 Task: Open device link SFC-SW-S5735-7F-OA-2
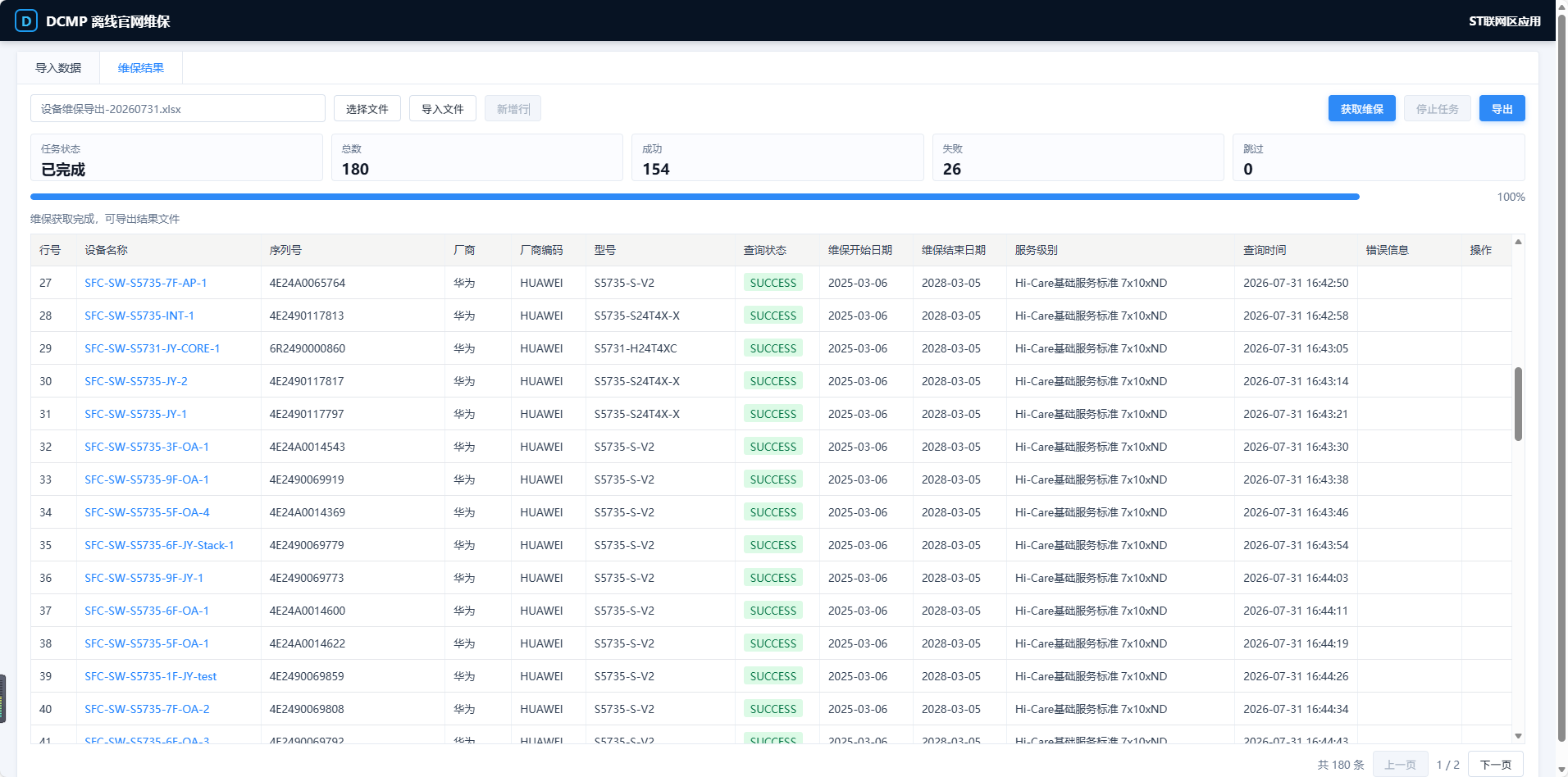tap(148, 709)
